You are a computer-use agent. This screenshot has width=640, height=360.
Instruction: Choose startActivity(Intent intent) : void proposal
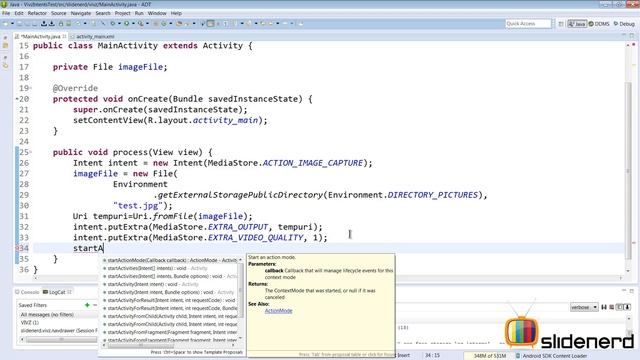170,284
